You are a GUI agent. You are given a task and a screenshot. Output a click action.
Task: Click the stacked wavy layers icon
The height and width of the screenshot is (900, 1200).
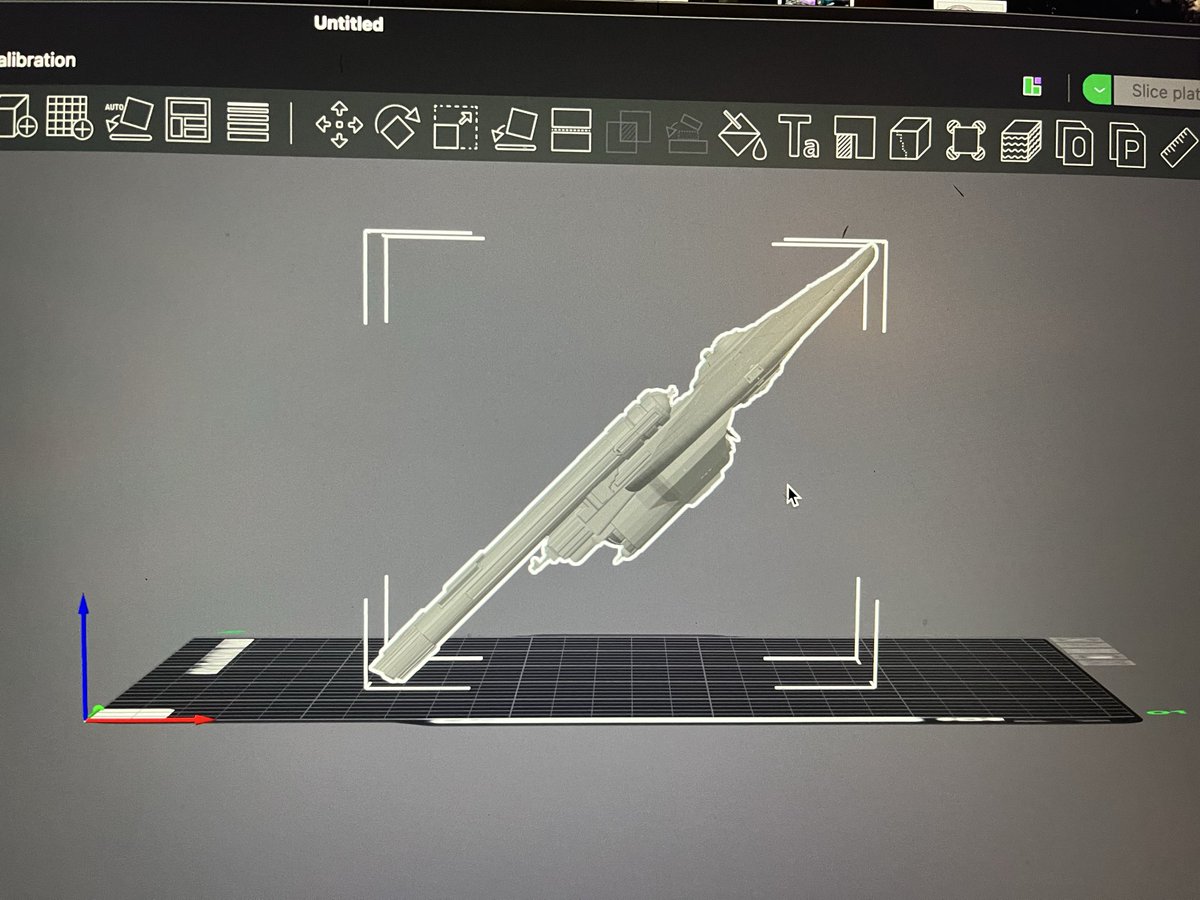tap(1020, 141)
